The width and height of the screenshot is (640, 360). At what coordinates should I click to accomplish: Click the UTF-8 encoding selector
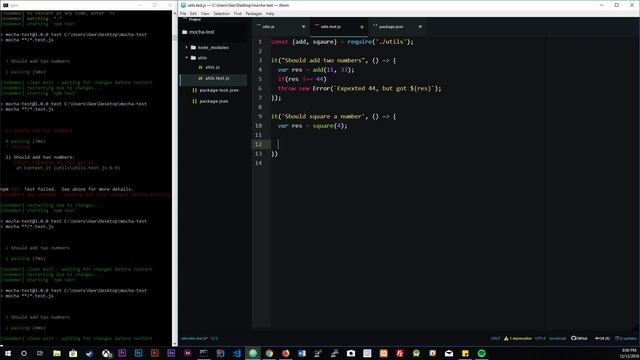[540, 338]
